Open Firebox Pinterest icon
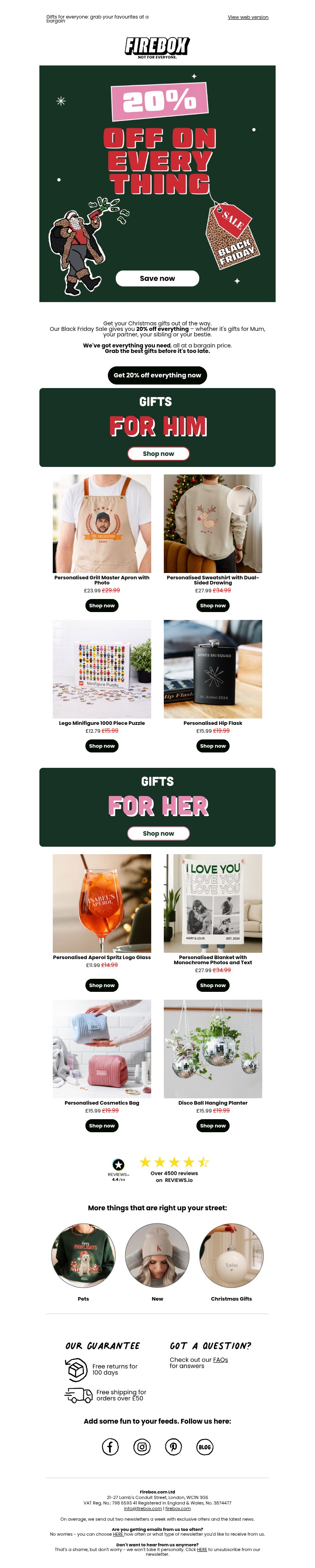315x1568 pixels. (x=173, y=1447)
